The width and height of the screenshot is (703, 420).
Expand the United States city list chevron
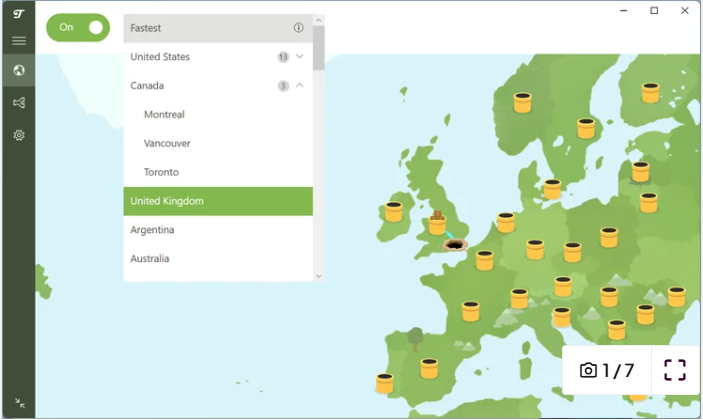coord(300,56)
